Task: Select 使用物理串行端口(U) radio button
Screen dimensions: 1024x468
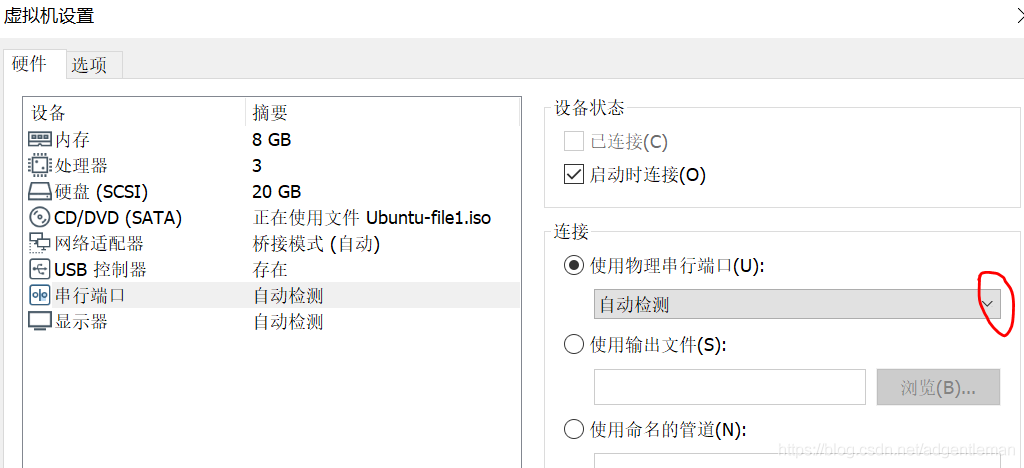Action: point(574,265)
